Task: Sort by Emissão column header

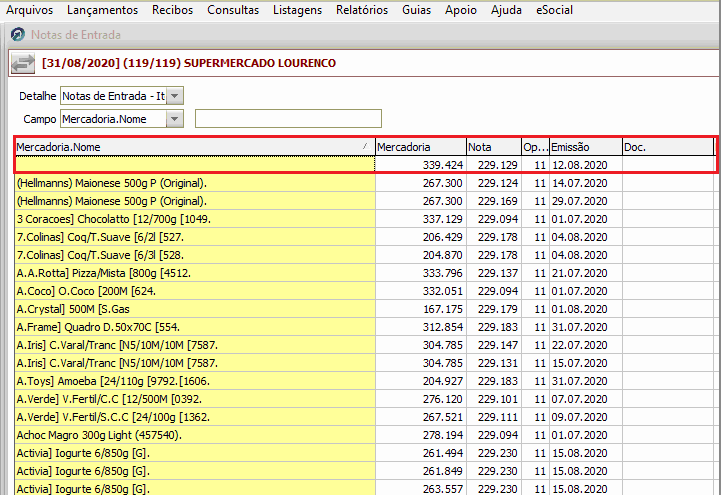Action: pos(586,147)
